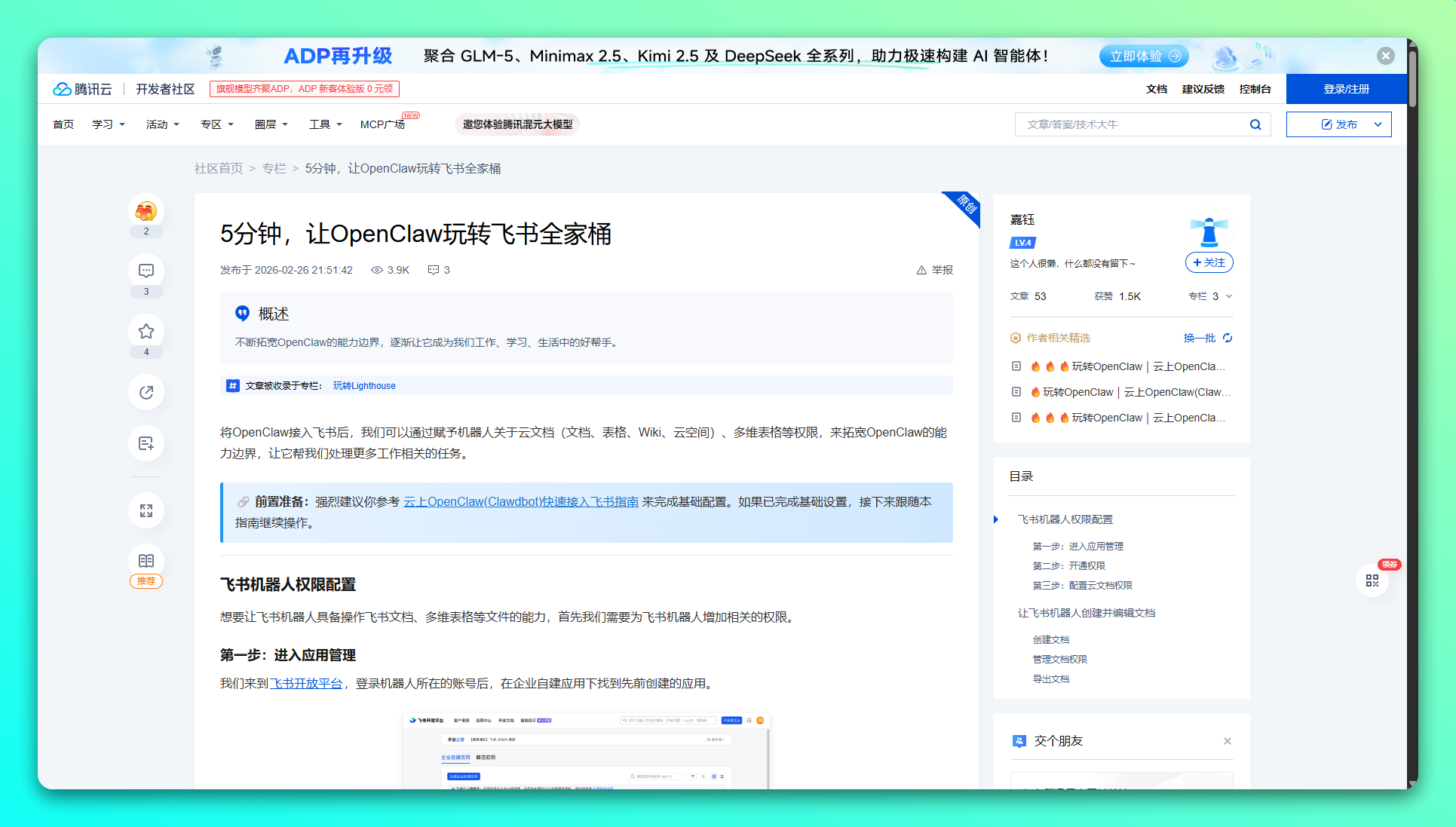Screen dimensions: 1456x827
Task: Click the search magnifier icon
Action: click(x=1255, y=124)
